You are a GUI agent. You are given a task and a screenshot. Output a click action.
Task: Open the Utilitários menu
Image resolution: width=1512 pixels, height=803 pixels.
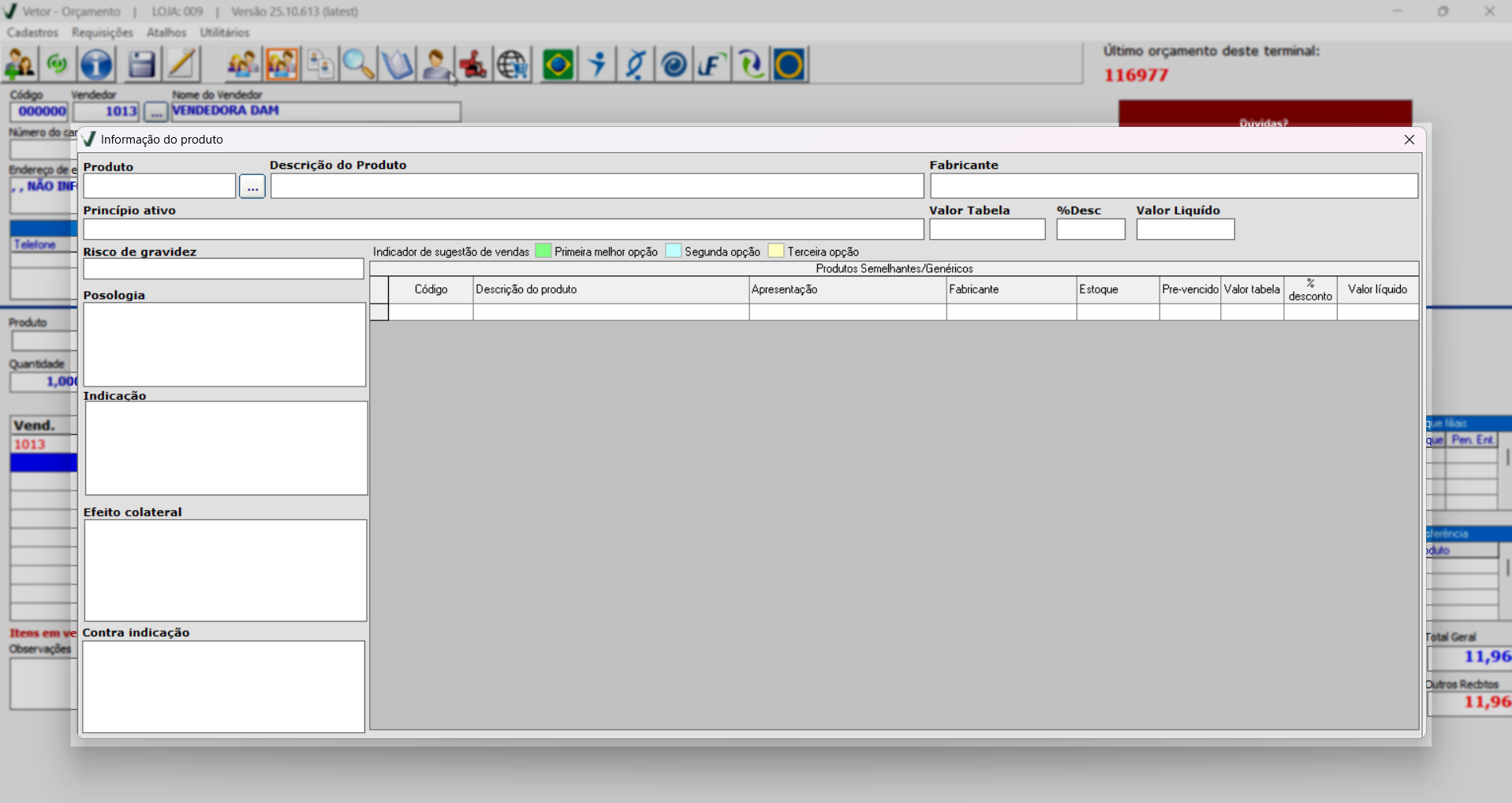224,32
